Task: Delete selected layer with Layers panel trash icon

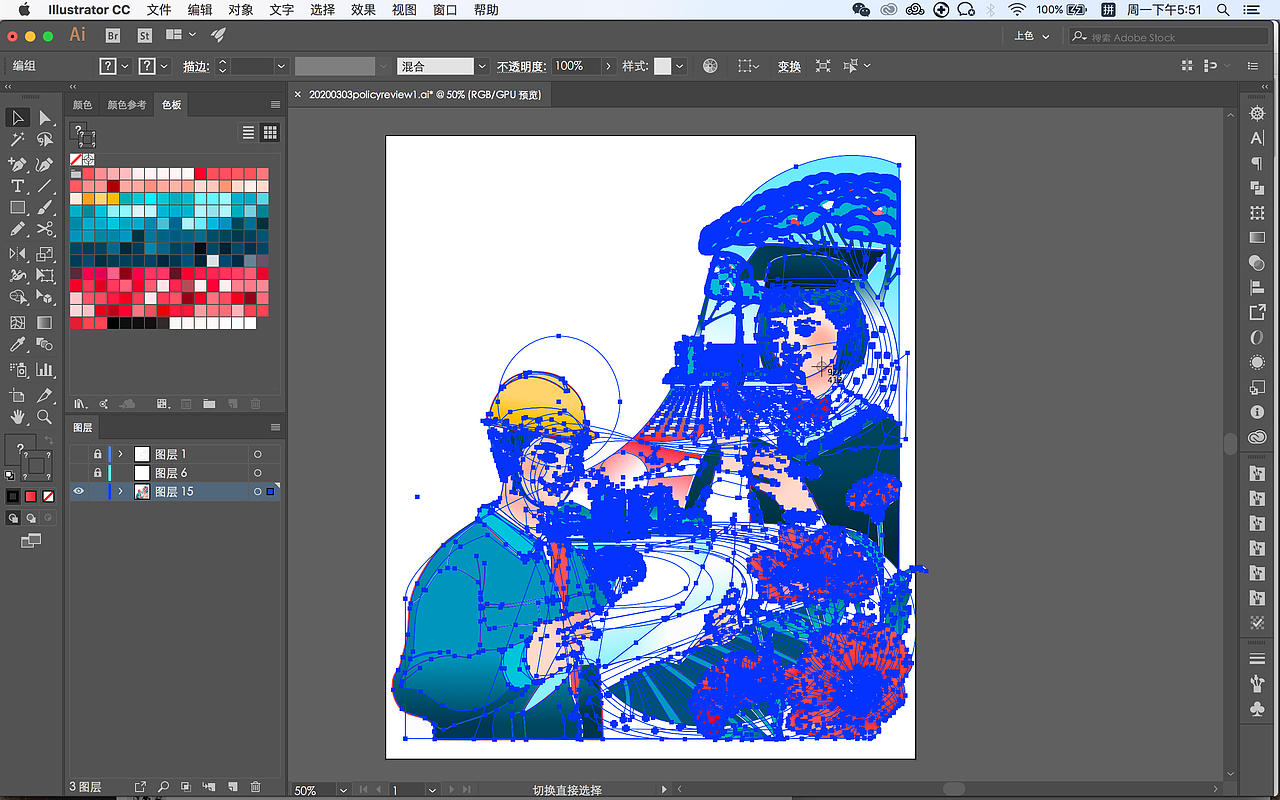Action: [x=255, y=787]
